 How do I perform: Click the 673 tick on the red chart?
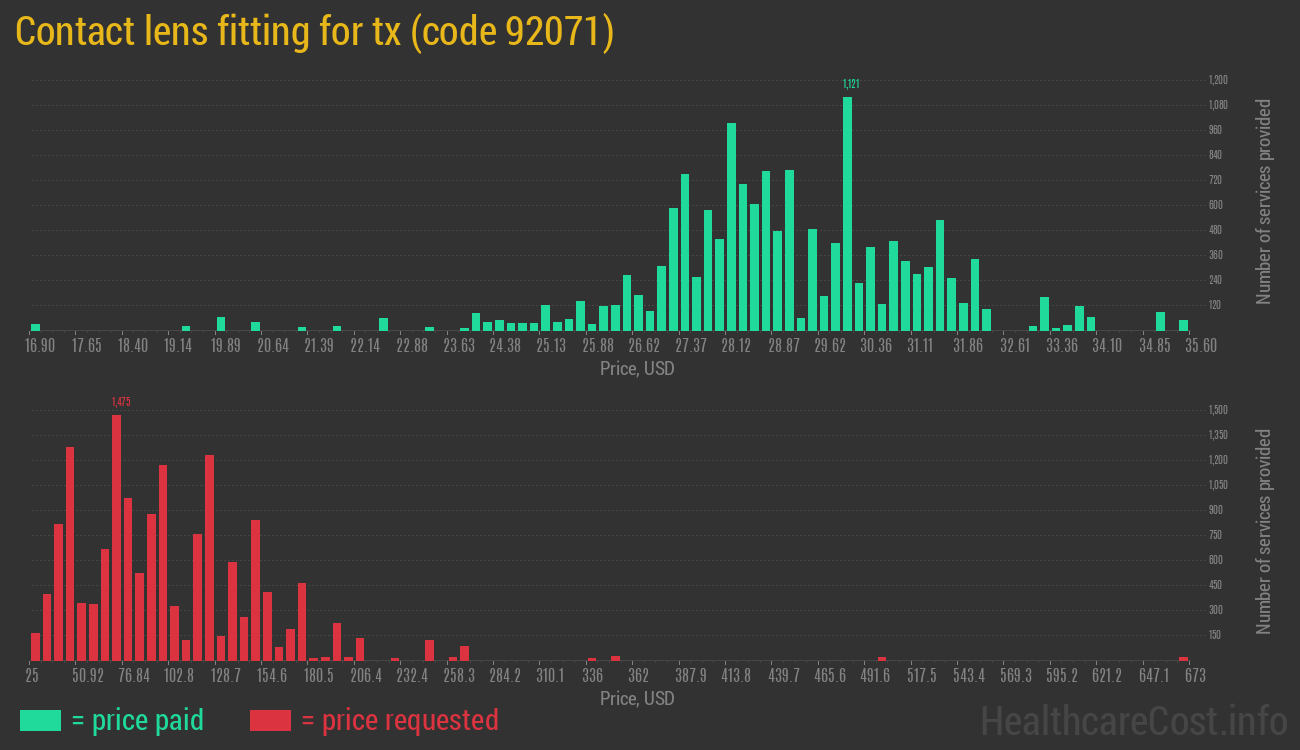[x=1194, y=676]
